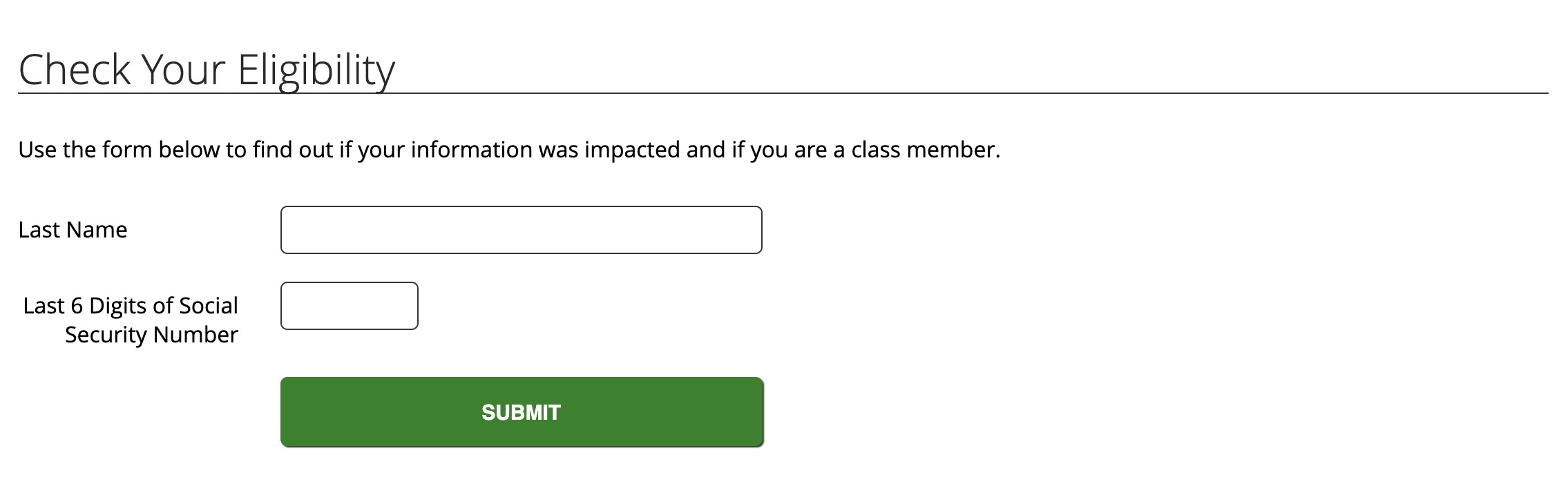The height and width of the screenshot is (504, 1568).
Task: Click the white SUBMIT text on the button
Action: pos(521,412)
